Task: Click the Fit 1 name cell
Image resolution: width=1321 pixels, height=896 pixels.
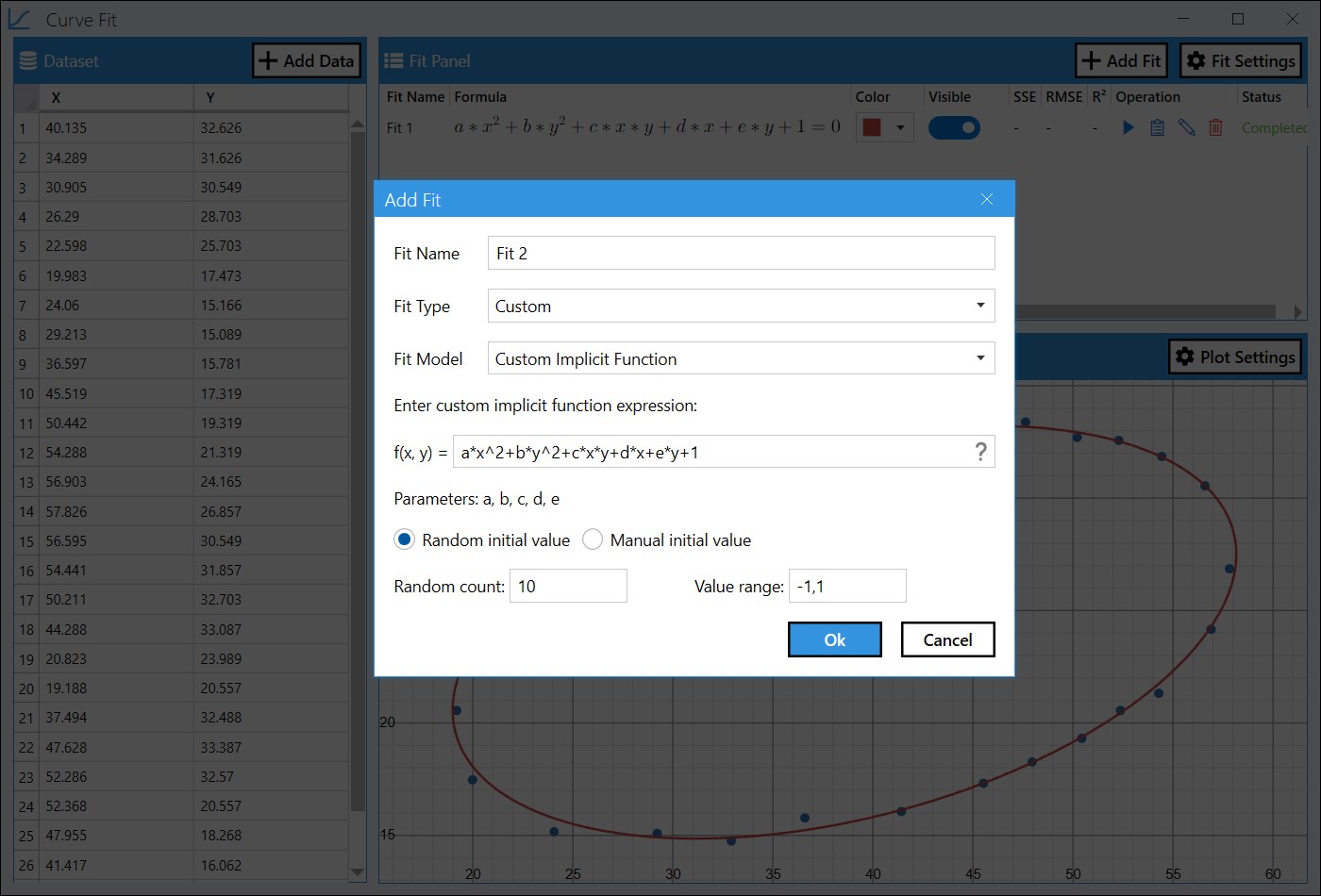Action: (400, 127)
